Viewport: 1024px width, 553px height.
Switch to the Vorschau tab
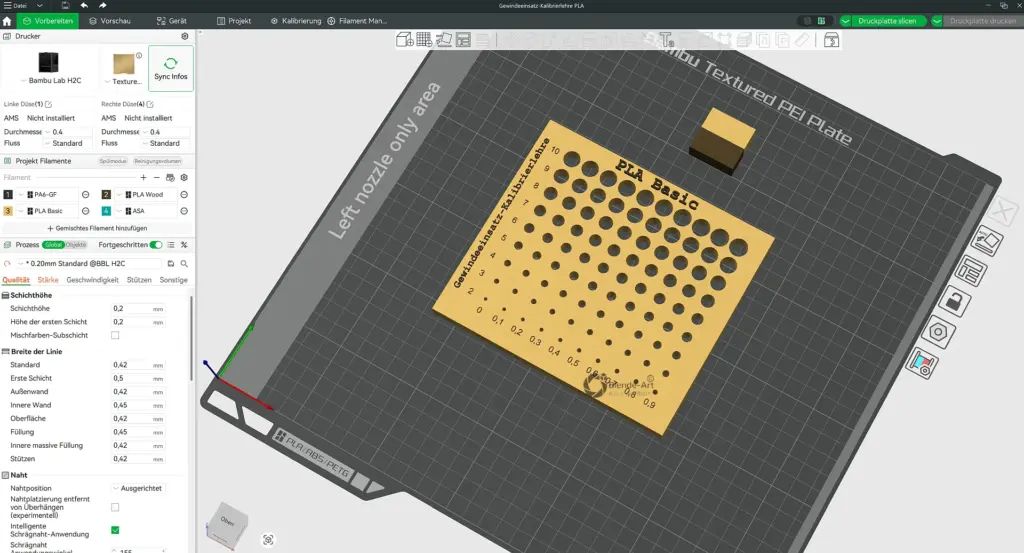pos(110,21)
